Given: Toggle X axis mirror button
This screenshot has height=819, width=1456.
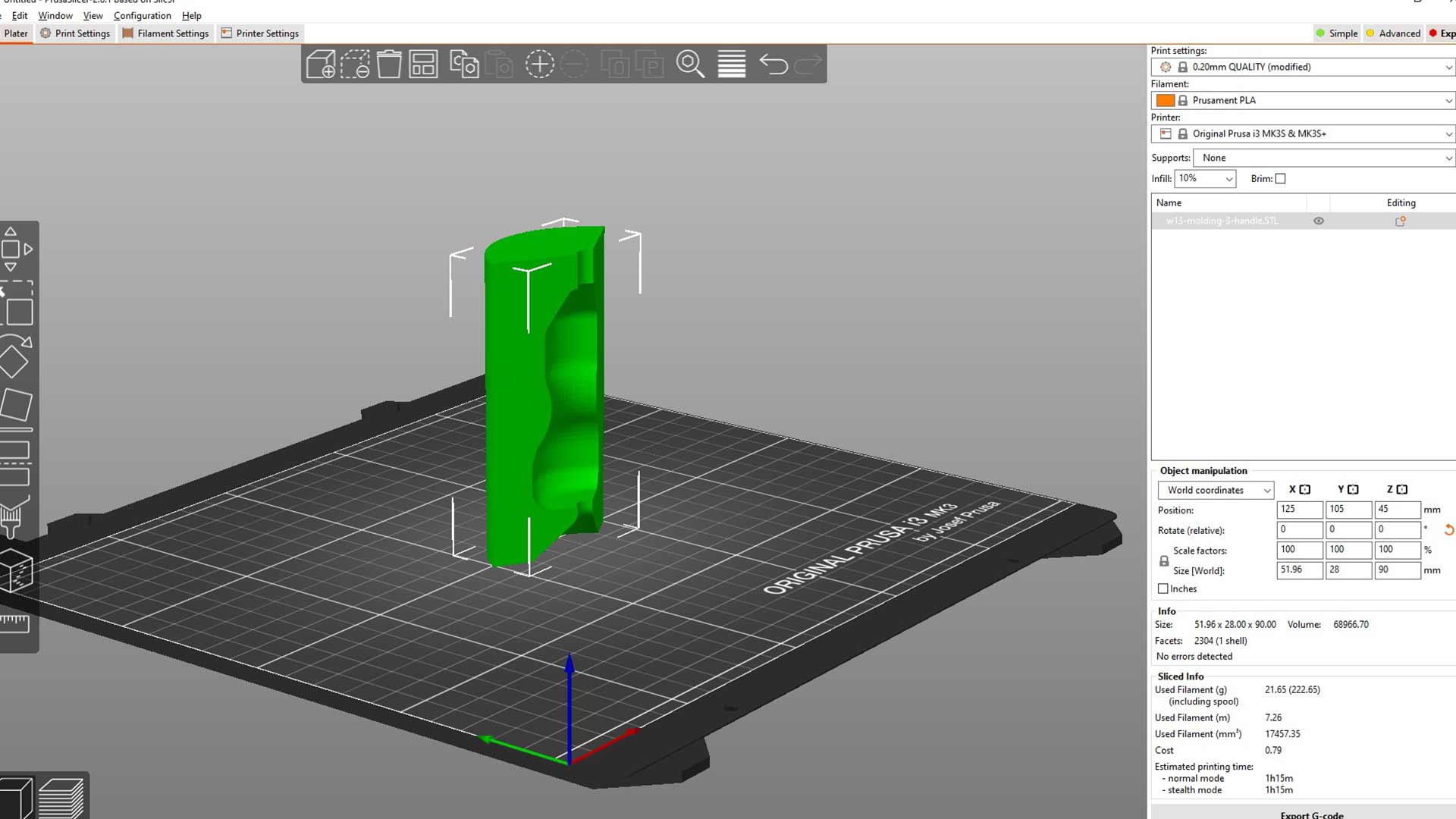Looking at the screenshot, I should [1304, 490].
